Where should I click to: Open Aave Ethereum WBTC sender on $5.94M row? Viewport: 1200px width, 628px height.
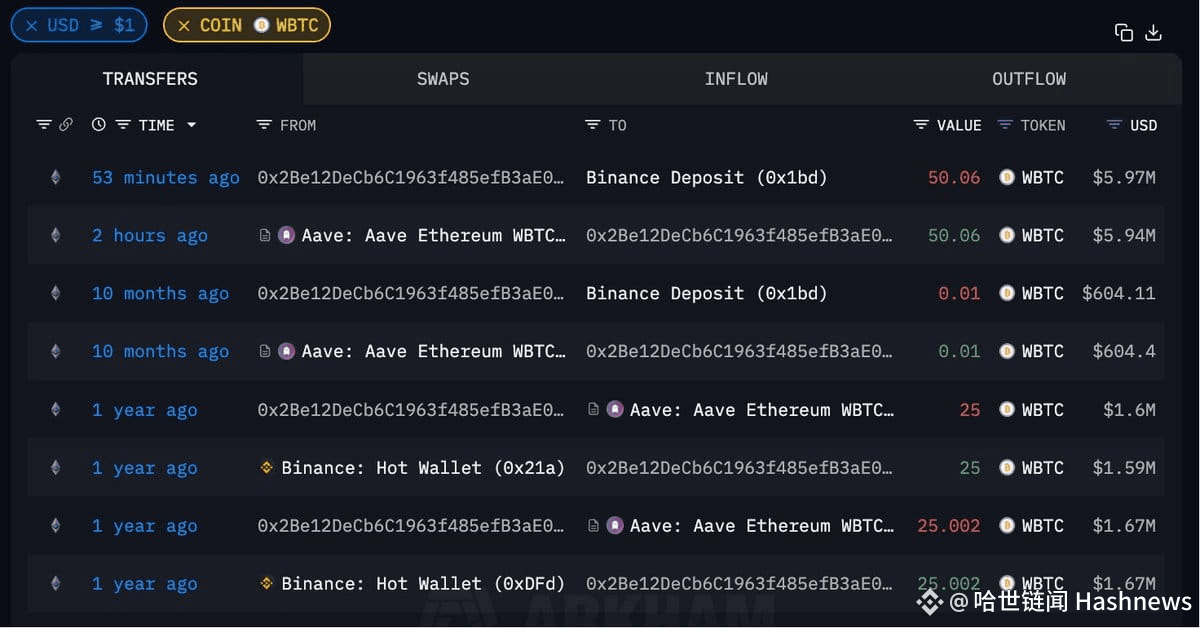tap(433, 236)
